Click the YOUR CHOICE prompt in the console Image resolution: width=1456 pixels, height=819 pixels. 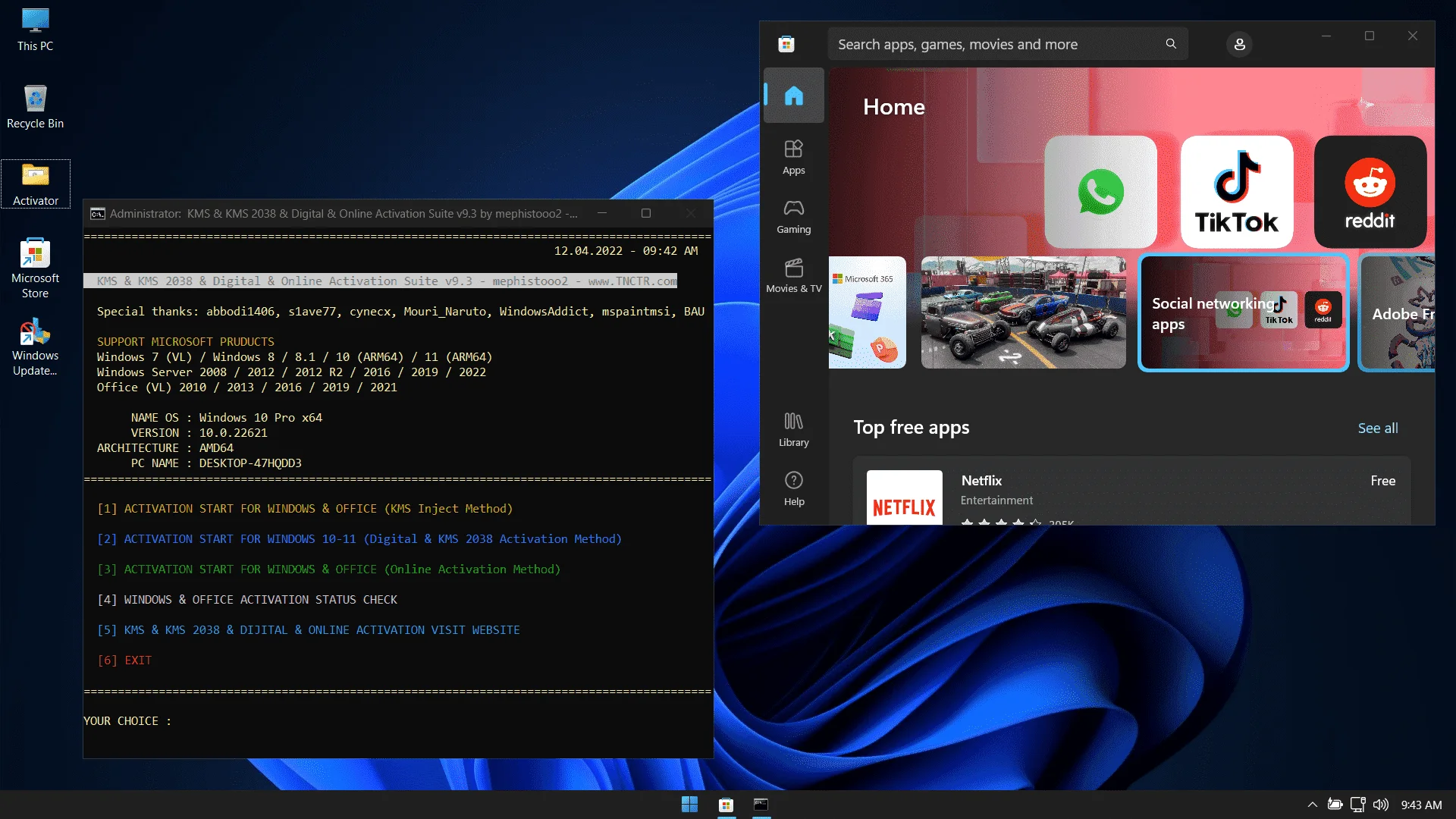click(x=127, y=721)
